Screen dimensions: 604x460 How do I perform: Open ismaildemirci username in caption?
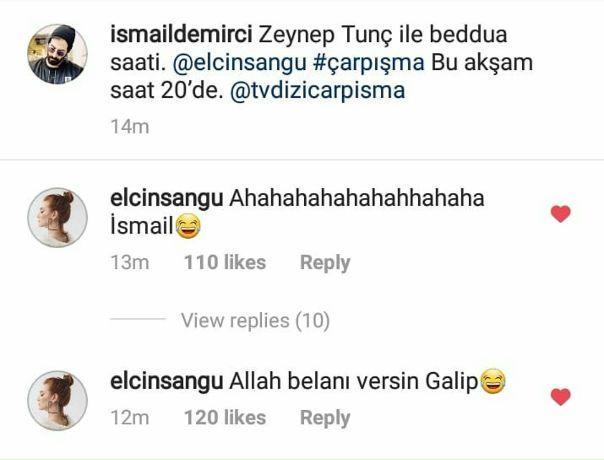tap(181, 34)
